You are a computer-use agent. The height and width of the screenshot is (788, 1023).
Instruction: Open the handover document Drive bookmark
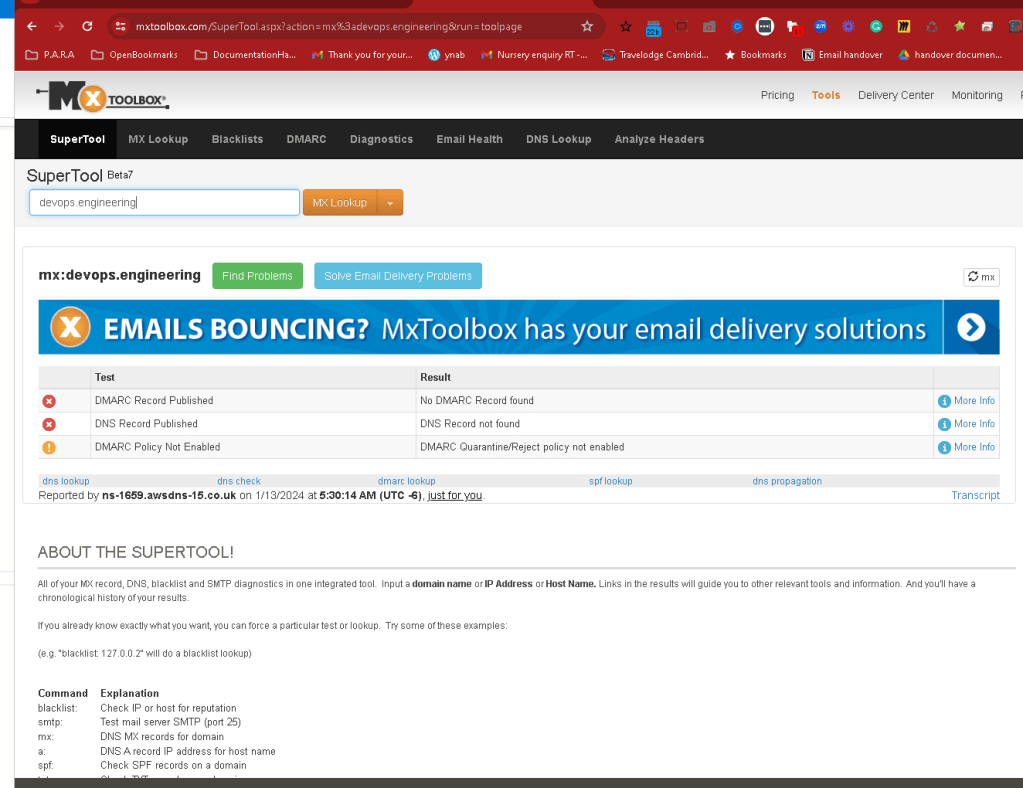950,55
